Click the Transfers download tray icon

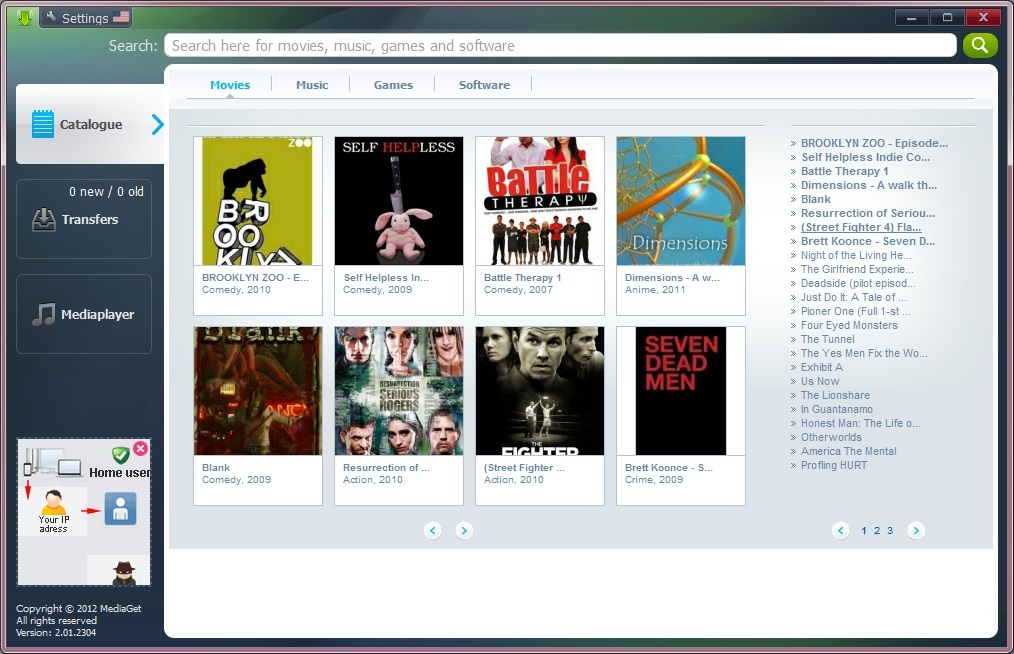43,219
